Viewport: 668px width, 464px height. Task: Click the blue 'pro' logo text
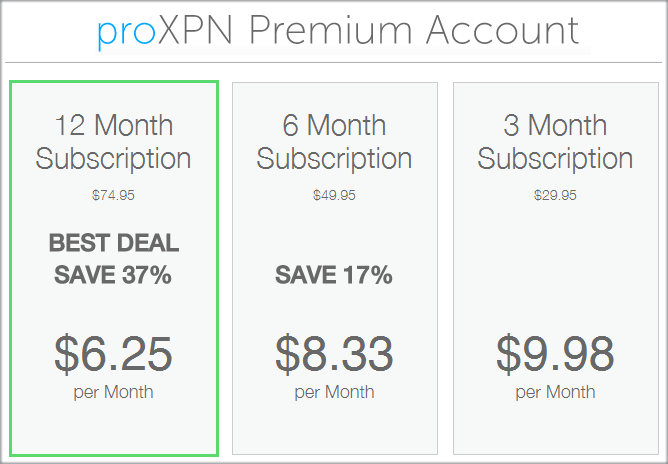pyautogui.click(x=126, y=34)
